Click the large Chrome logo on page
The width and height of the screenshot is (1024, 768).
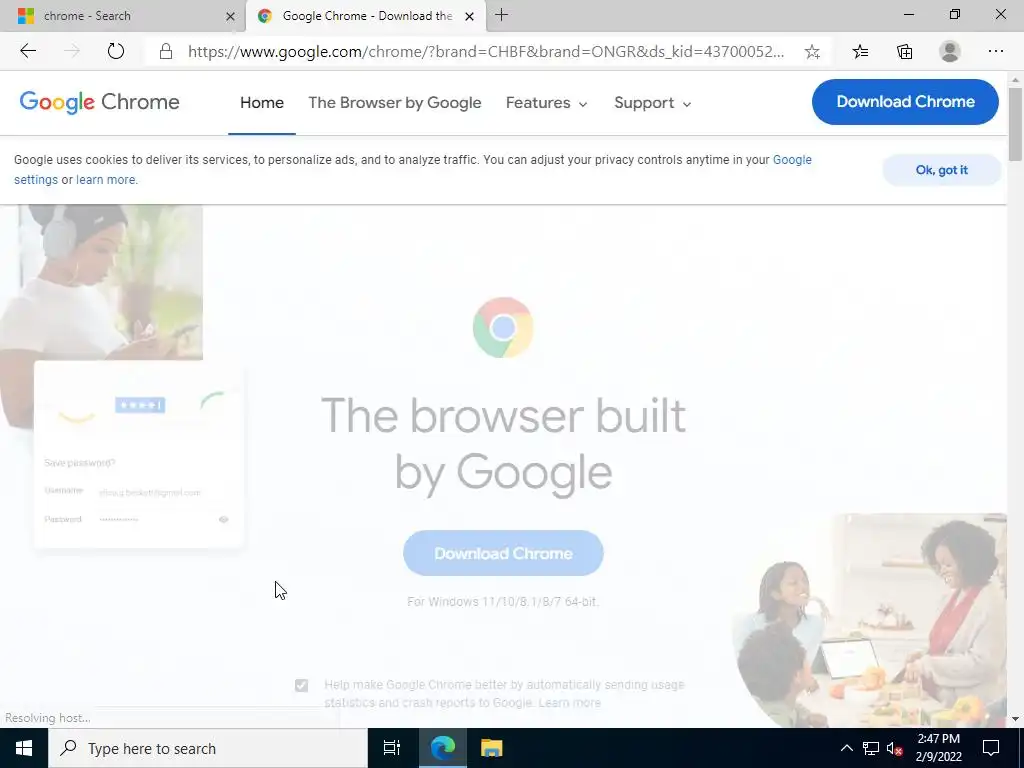tap(503, 327)
